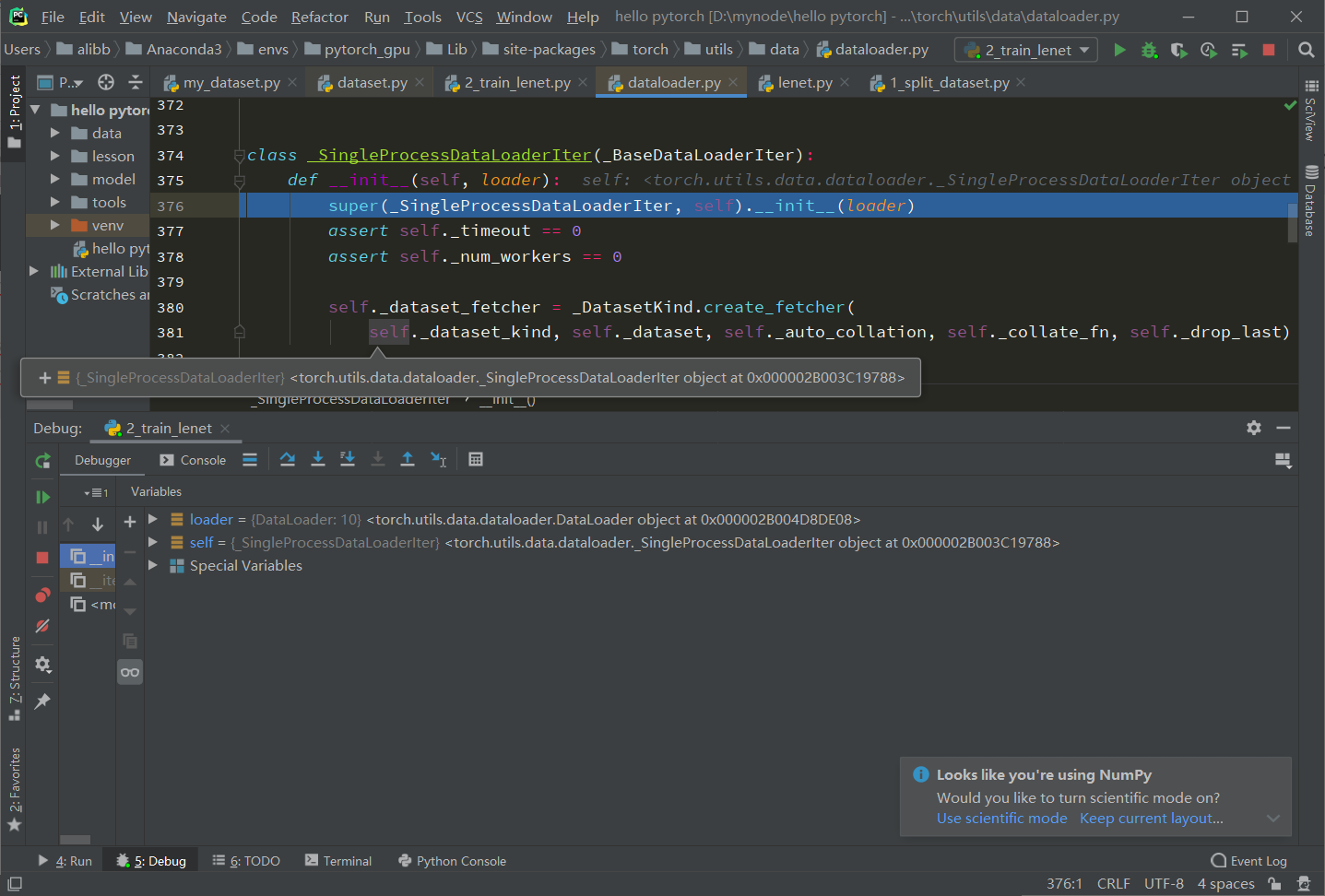Expand the loader variable in Variables panel
The image size is (1325, 896).
pos(152,519)
